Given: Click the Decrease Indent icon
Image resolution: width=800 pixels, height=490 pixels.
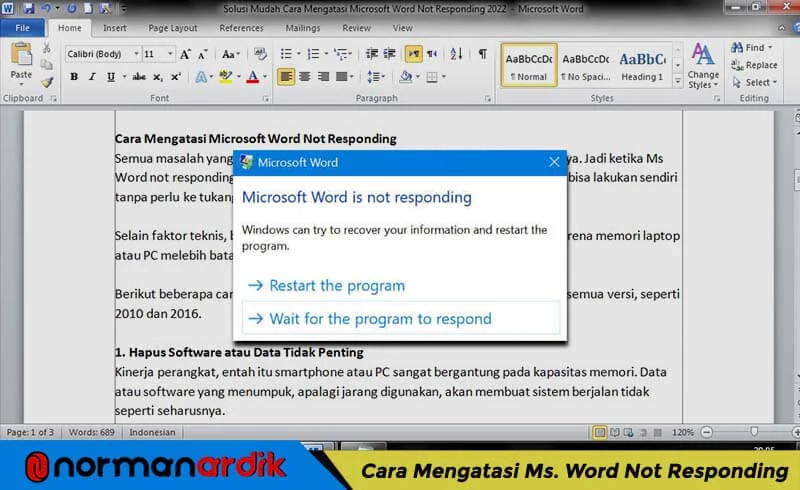Looking at the screenshot, I should pos(372,54).
